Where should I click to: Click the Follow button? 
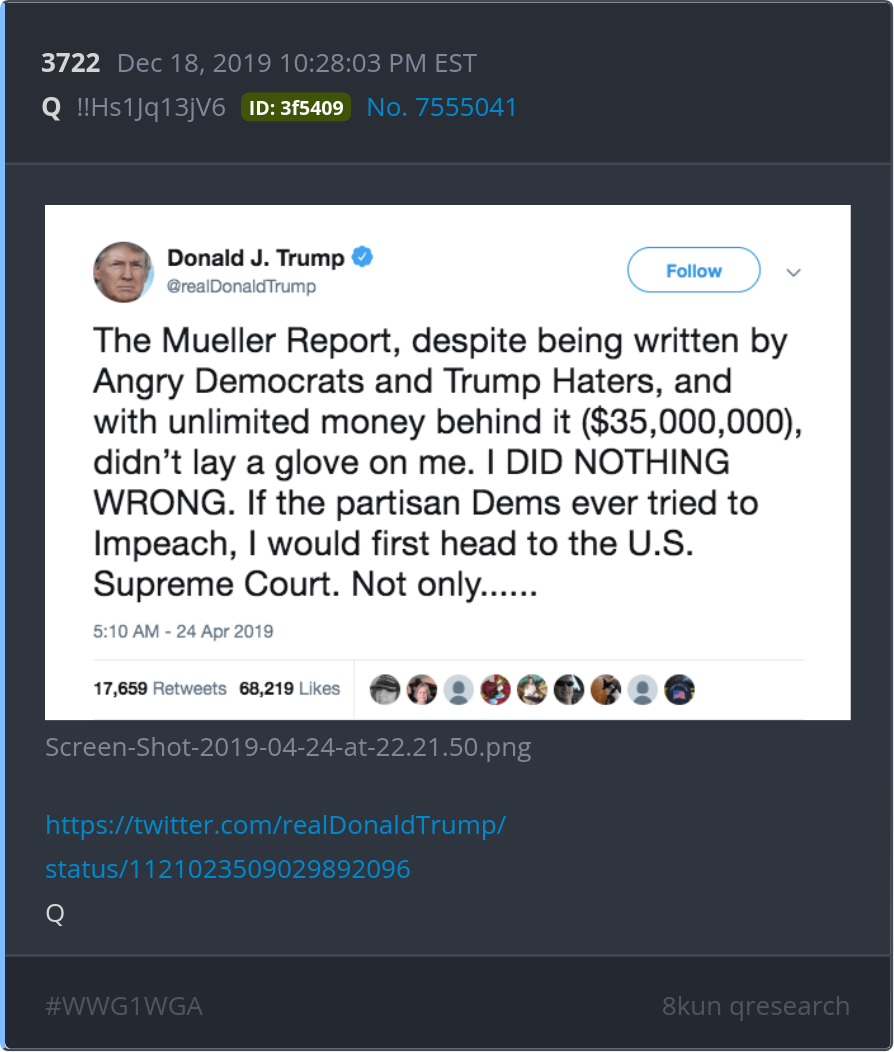pyautogui.click(x=693, y=270)
